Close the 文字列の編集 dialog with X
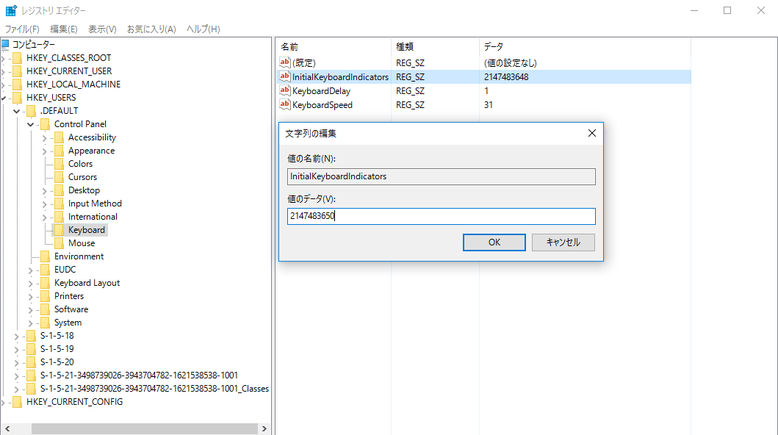The height and width of the screenshot is (435, 778). pos(592,133)
